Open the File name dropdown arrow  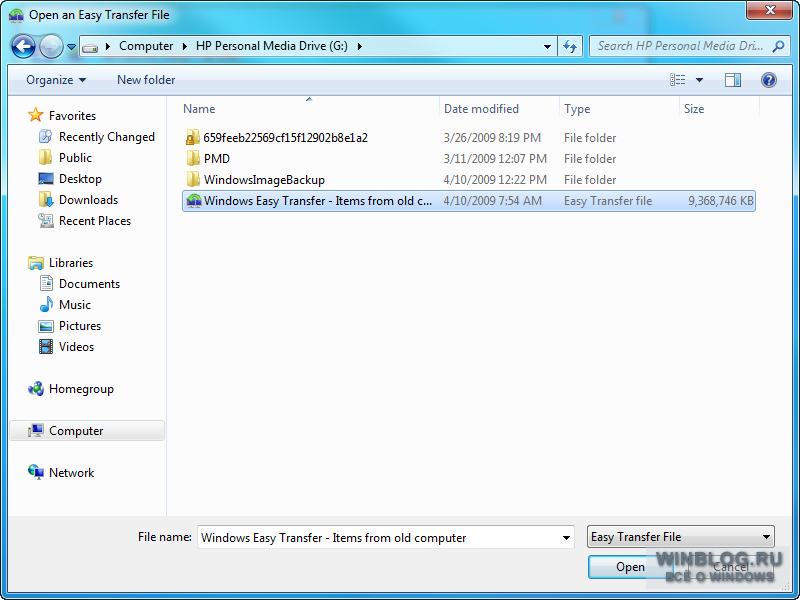[566, 537]
